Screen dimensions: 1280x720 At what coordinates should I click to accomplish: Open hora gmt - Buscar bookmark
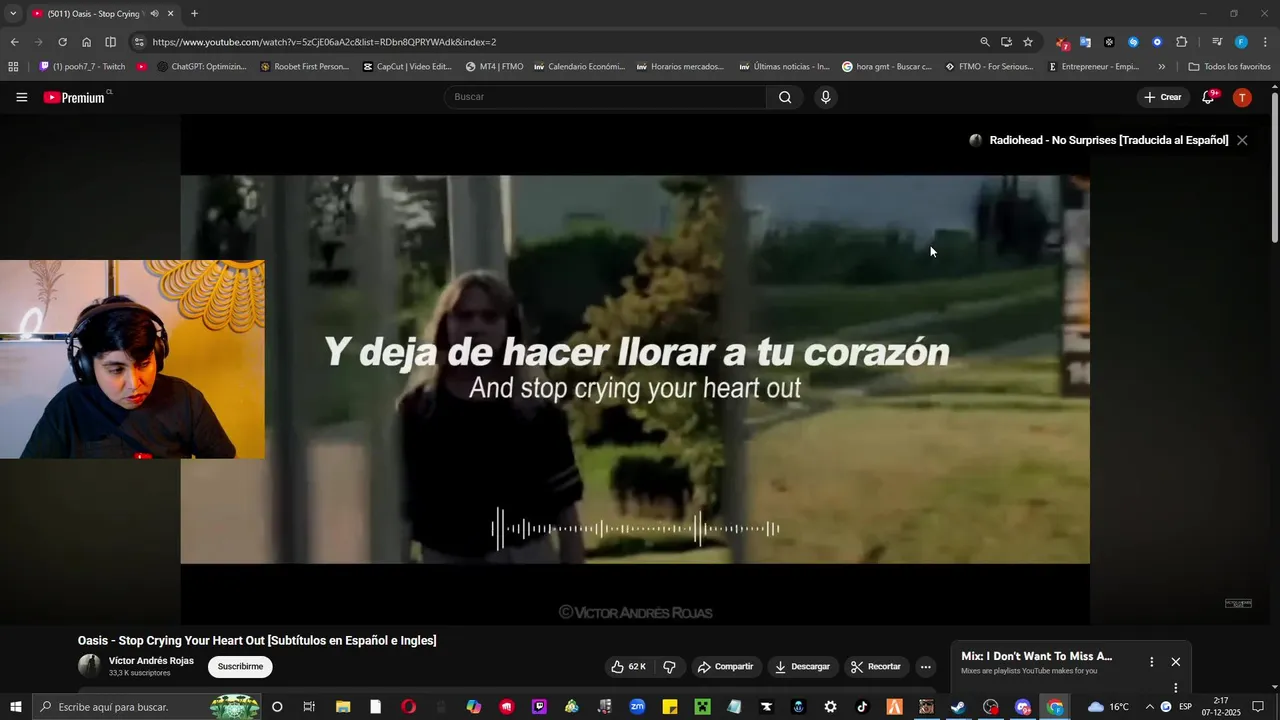click(x=887, y=67)
